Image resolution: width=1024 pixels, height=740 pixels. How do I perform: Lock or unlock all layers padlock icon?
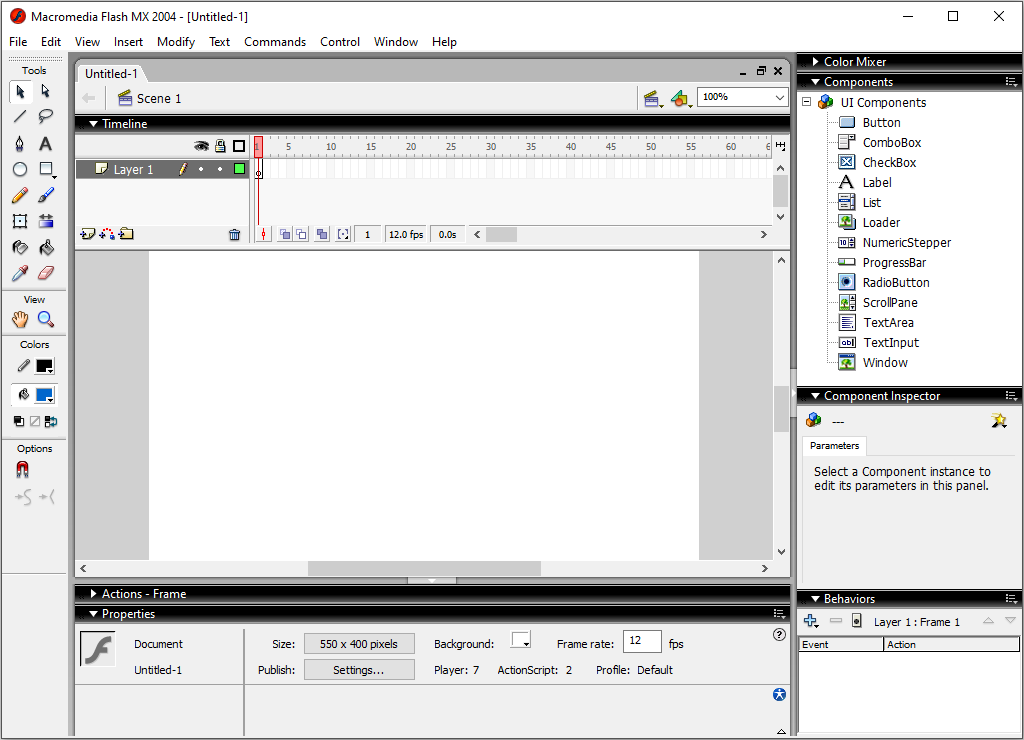[x=220, y=146]
